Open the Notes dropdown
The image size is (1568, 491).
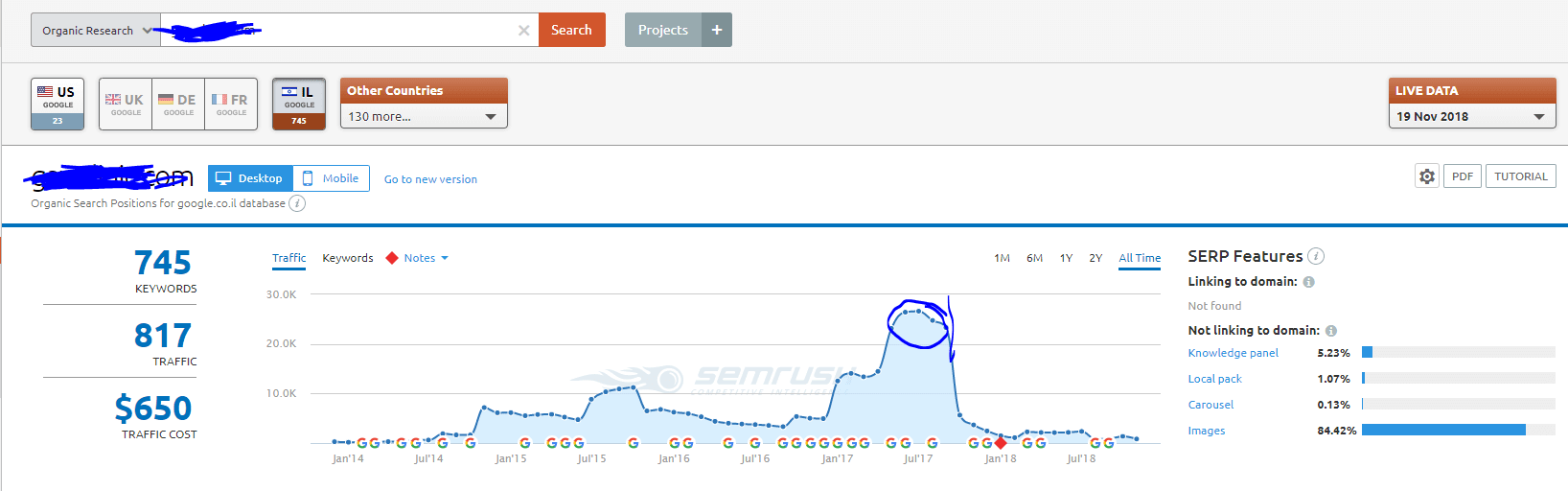(426, 258)
